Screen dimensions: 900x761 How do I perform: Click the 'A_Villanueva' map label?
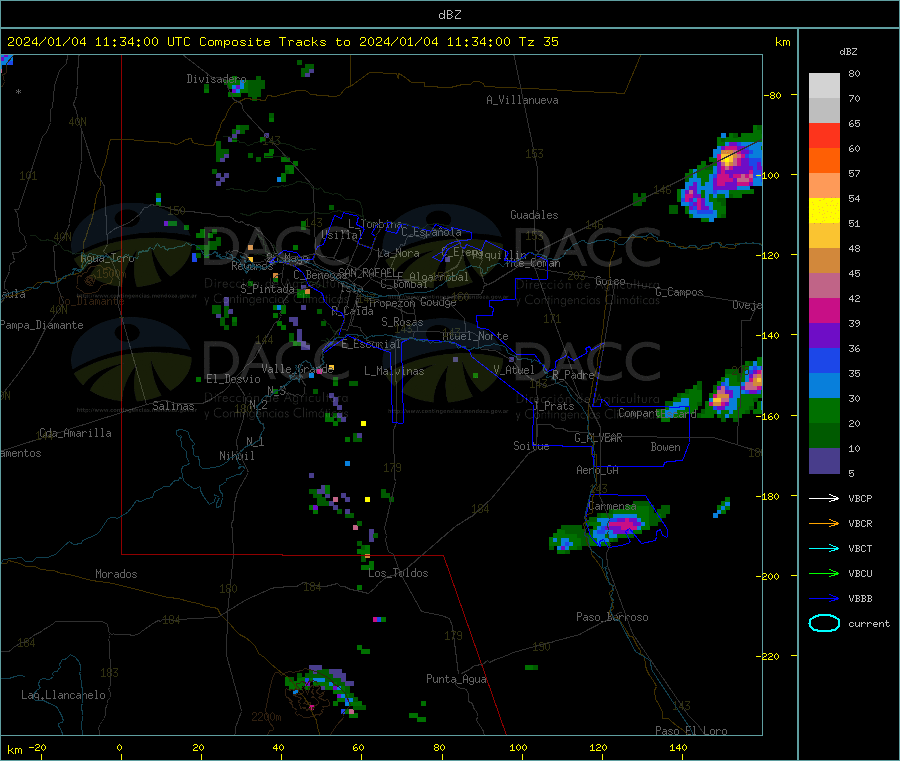tap(522, 100)
